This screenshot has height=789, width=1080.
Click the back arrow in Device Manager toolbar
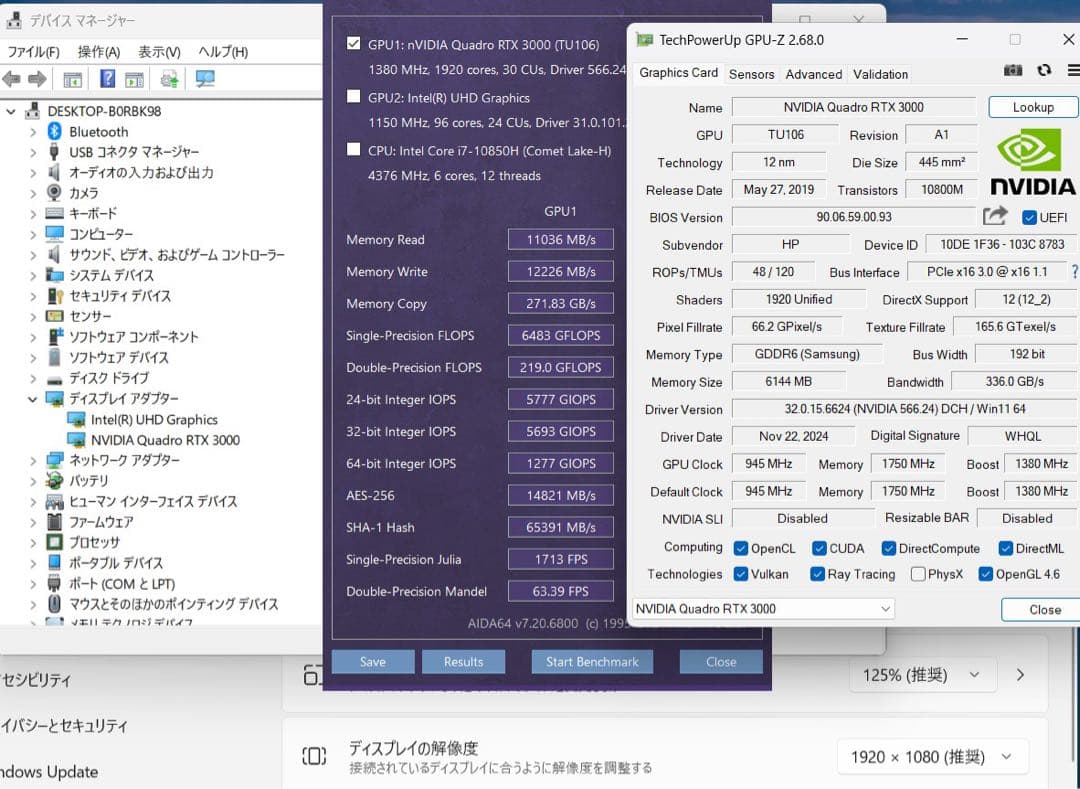pos(12,78)
